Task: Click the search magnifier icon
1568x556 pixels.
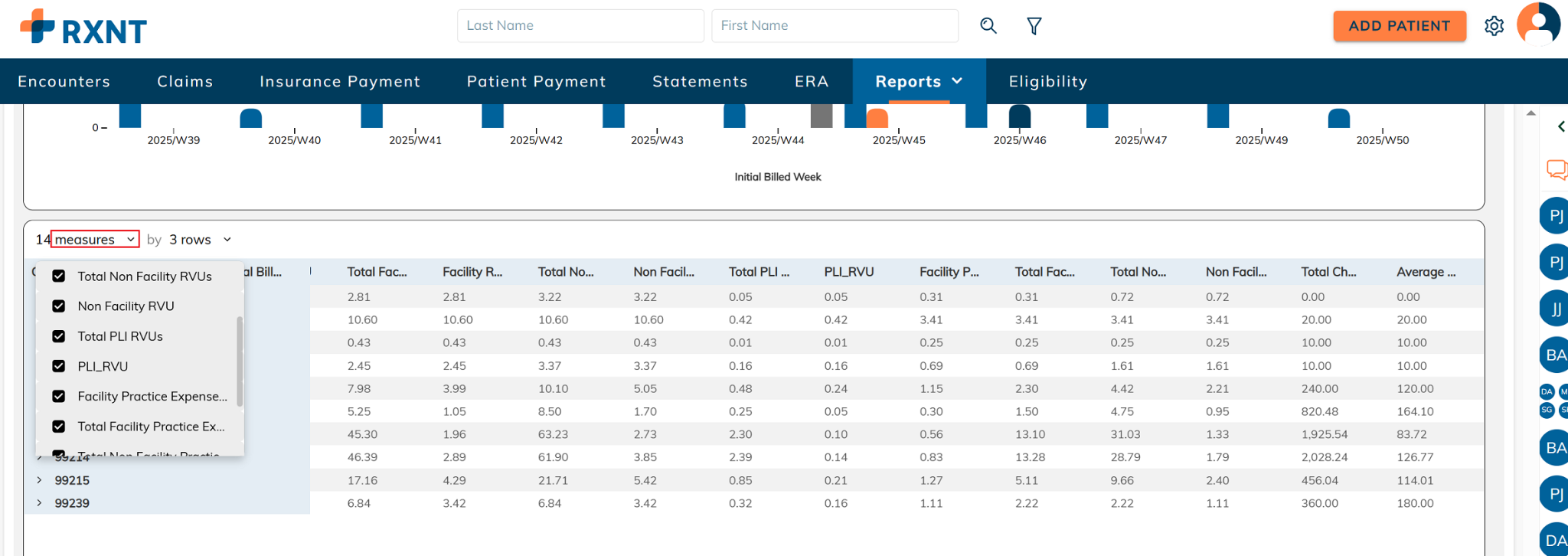Action: [x=988, y=26]
